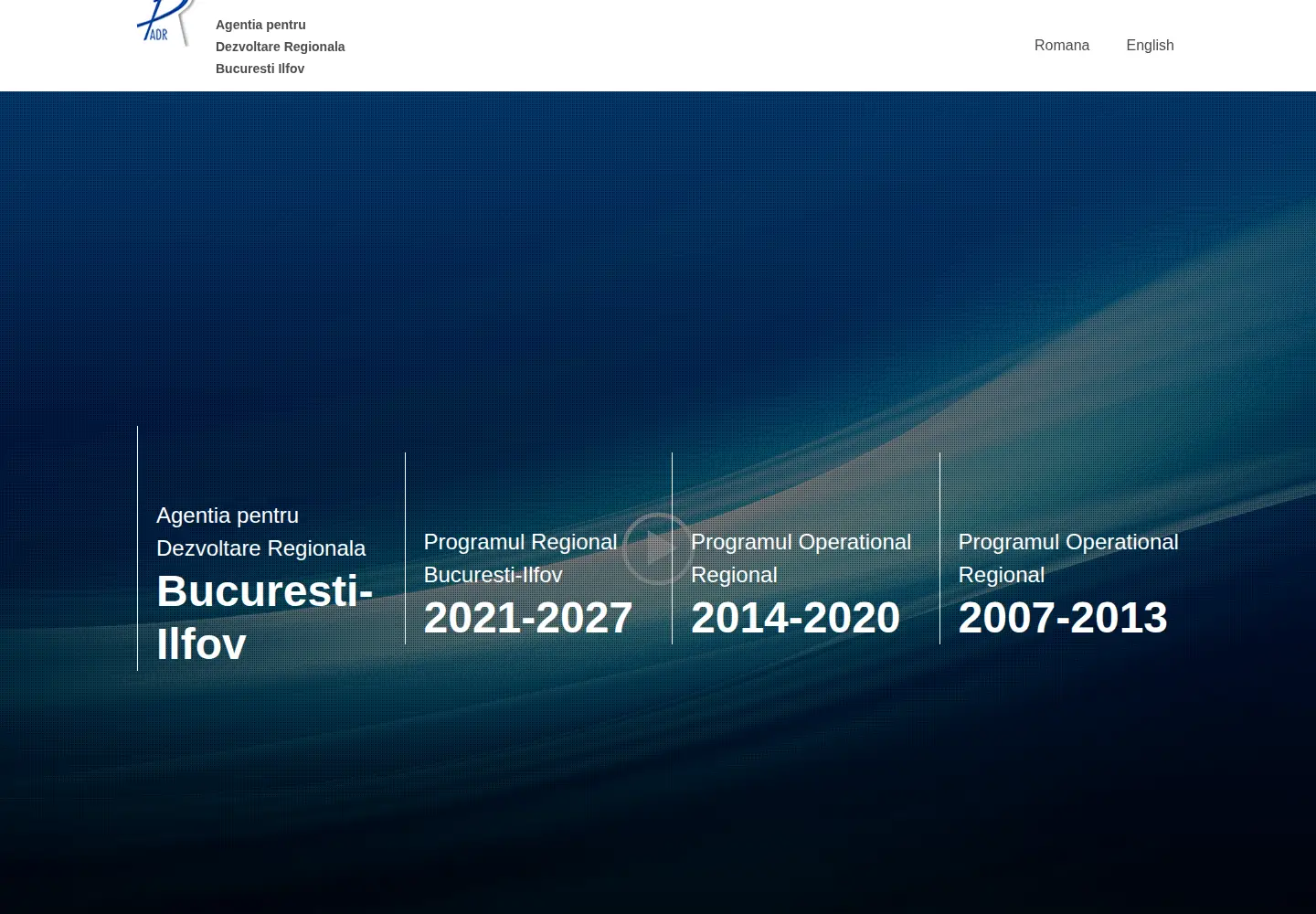This screenshot has width=1316, height=914.
Task: Click the ADR logo icon
Action: click(166, 23)
